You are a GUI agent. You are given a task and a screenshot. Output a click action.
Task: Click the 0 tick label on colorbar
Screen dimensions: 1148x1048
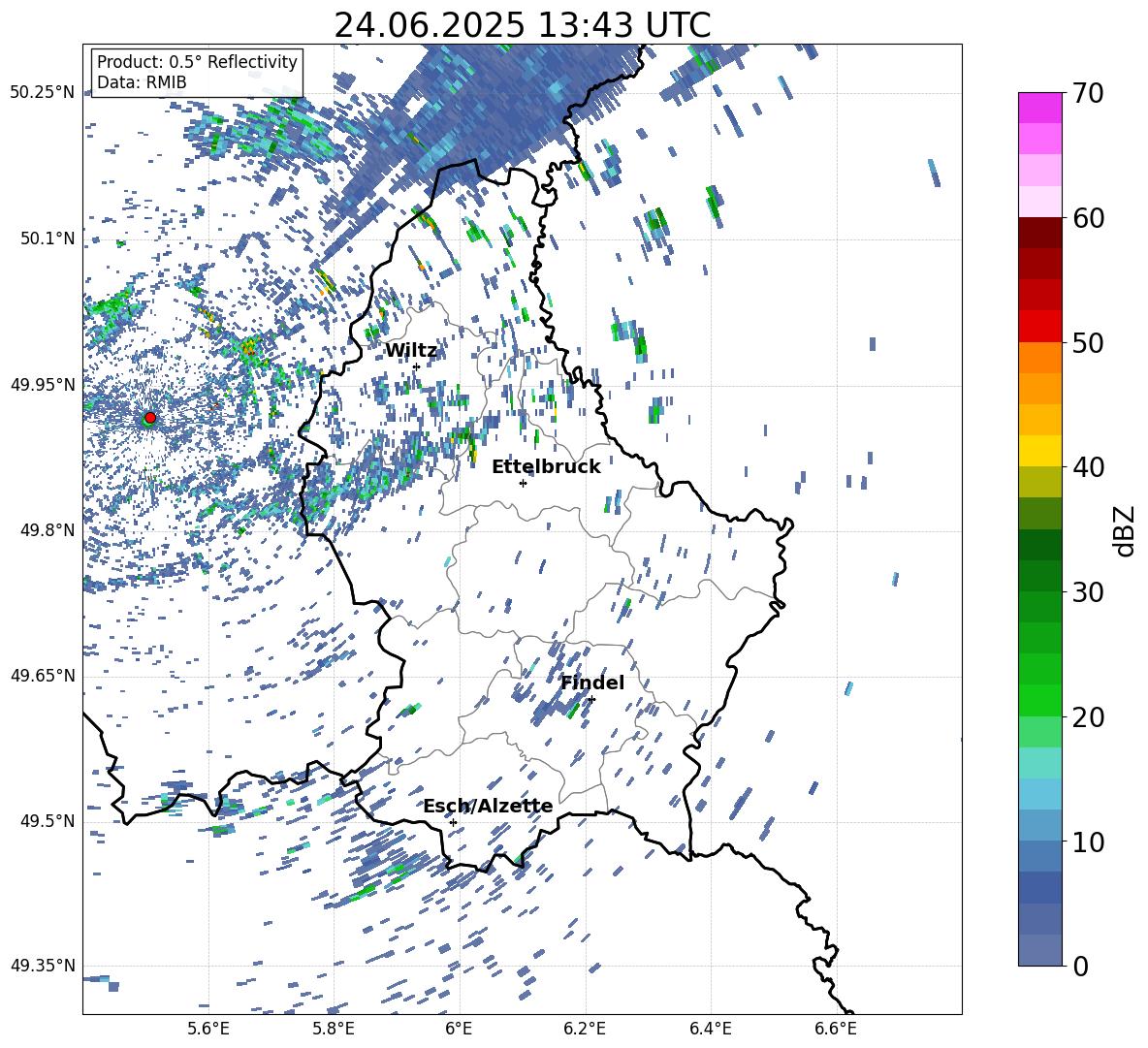[1080, 966]
